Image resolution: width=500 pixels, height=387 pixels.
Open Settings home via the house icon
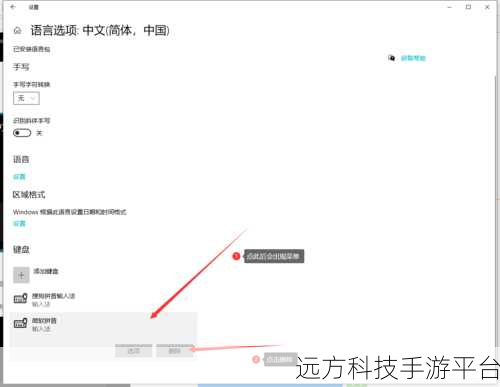coord(17,31)
